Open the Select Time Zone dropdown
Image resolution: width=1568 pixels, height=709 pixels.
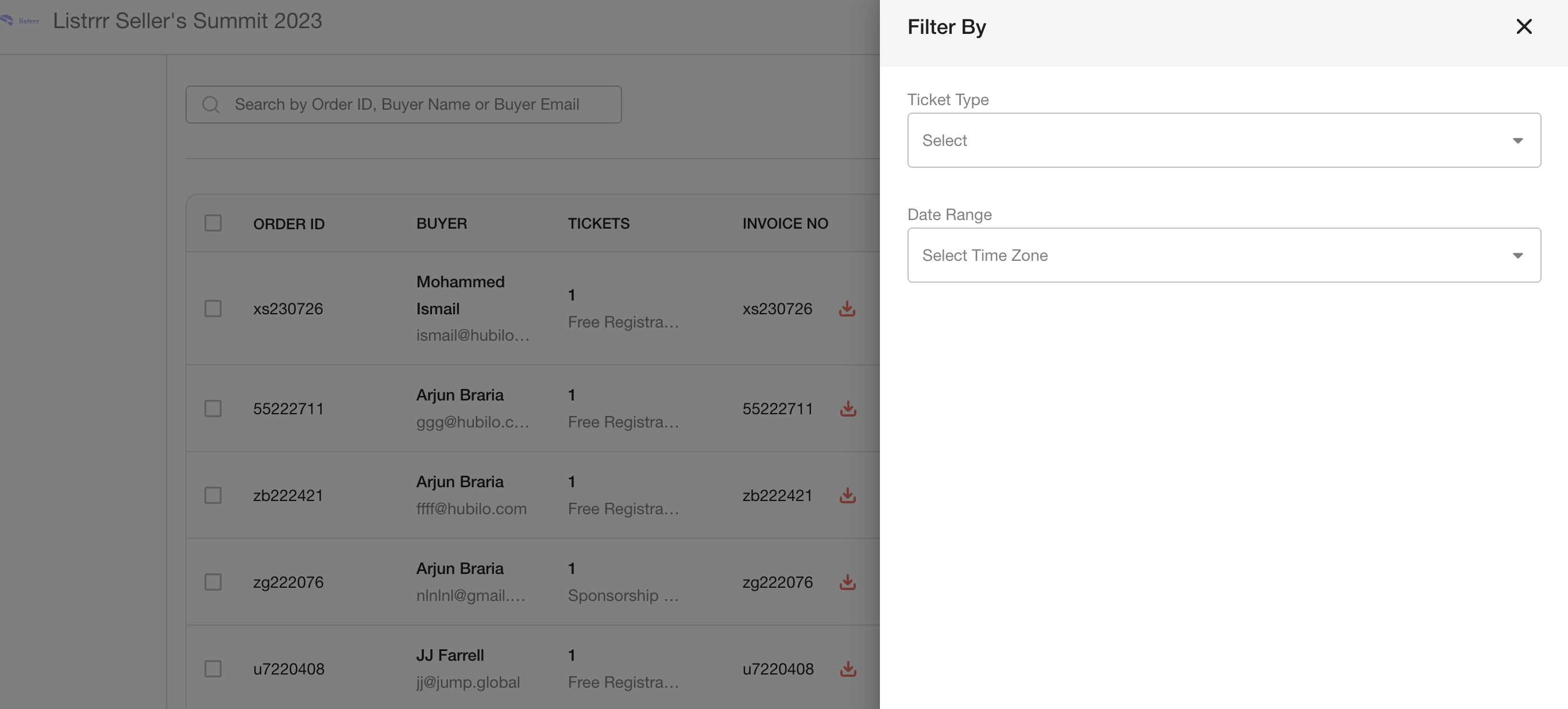point(1223,255)
